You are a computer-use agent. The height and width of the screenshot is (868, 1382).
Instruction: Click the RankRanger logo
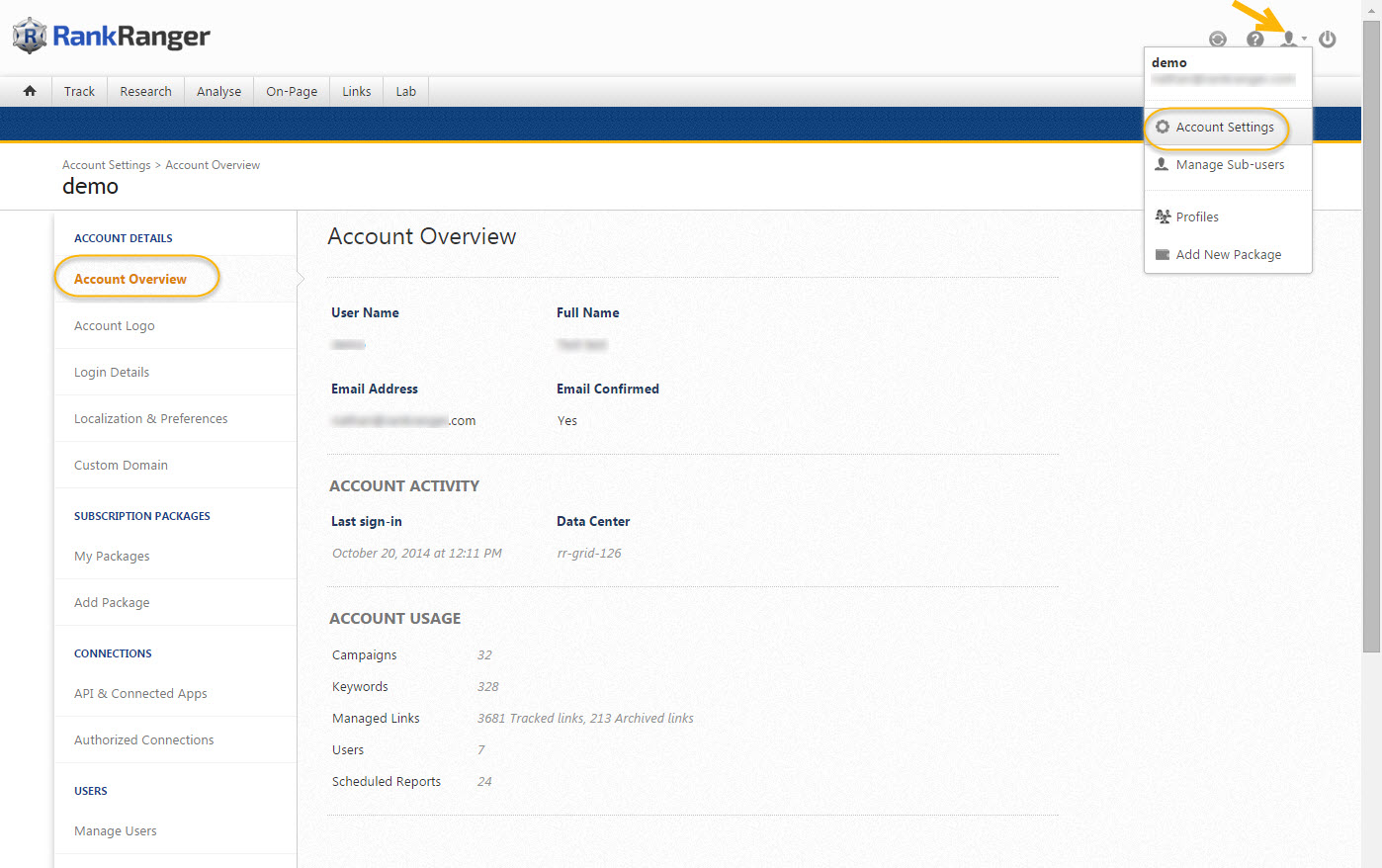[x=112, y=37]
